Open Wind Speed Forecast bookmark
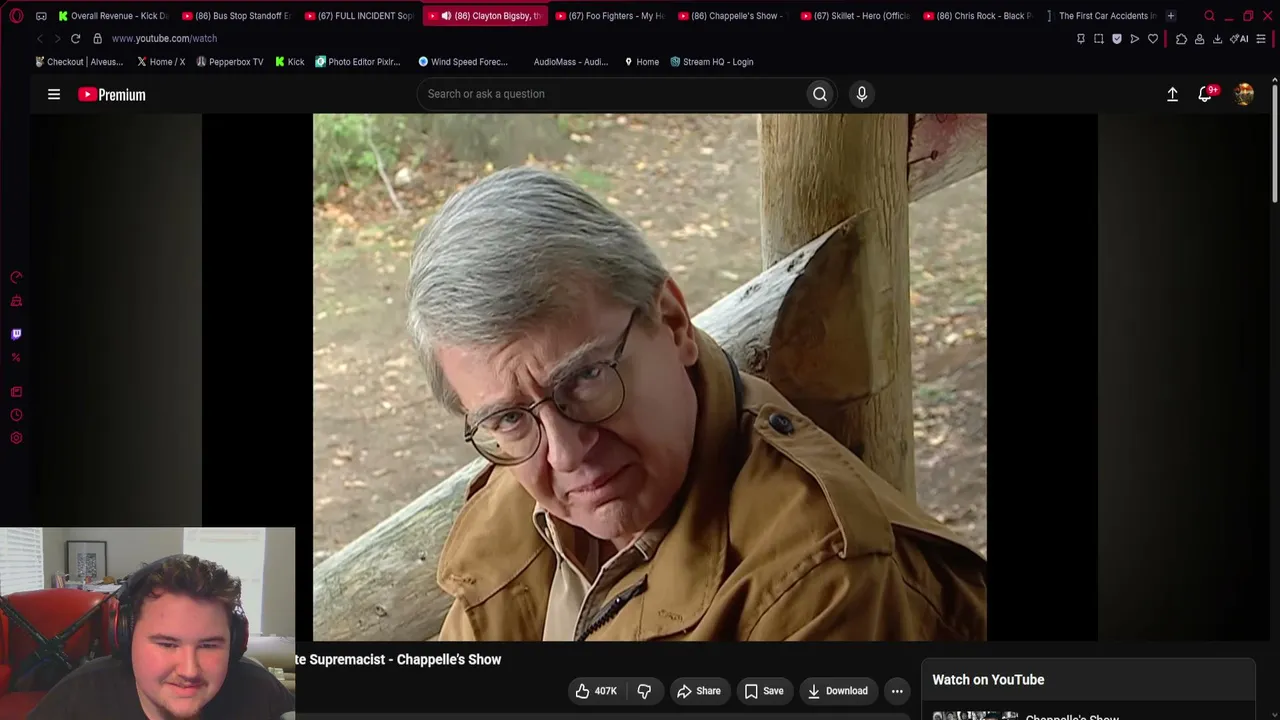This screenshot has width=1280, height=720. [463, 62]
